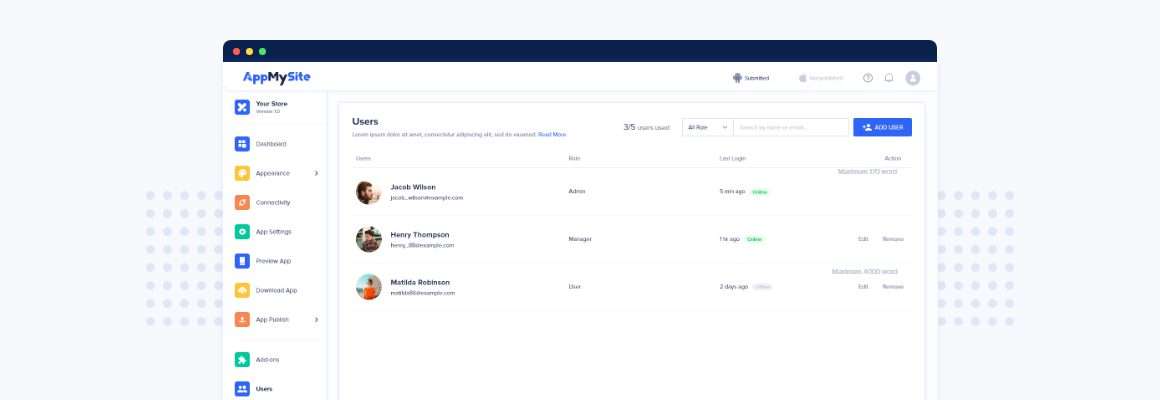
Task: Select the Download App menu item
Action: pos(277,291)
